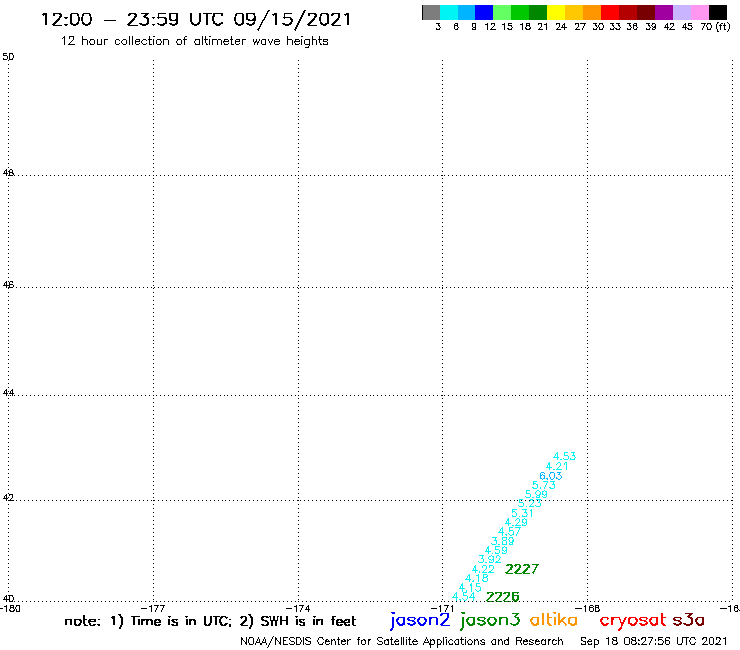740x650 pixels.
Task: Click the wave height value 4.29
Action: point(516,523)
